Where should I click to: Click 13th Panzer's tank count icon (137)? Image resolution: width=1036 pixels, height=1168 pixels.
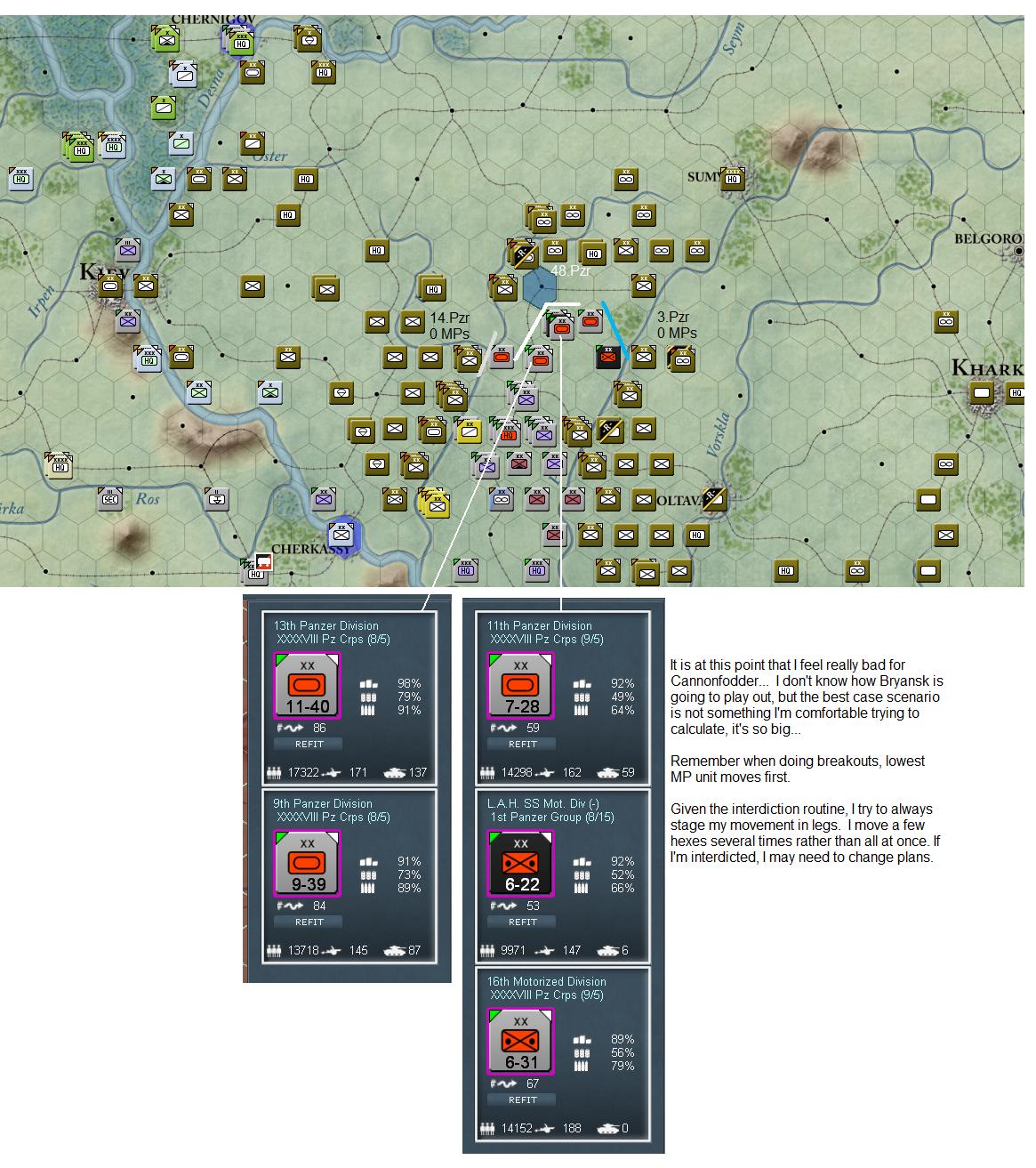coord(394,773)
